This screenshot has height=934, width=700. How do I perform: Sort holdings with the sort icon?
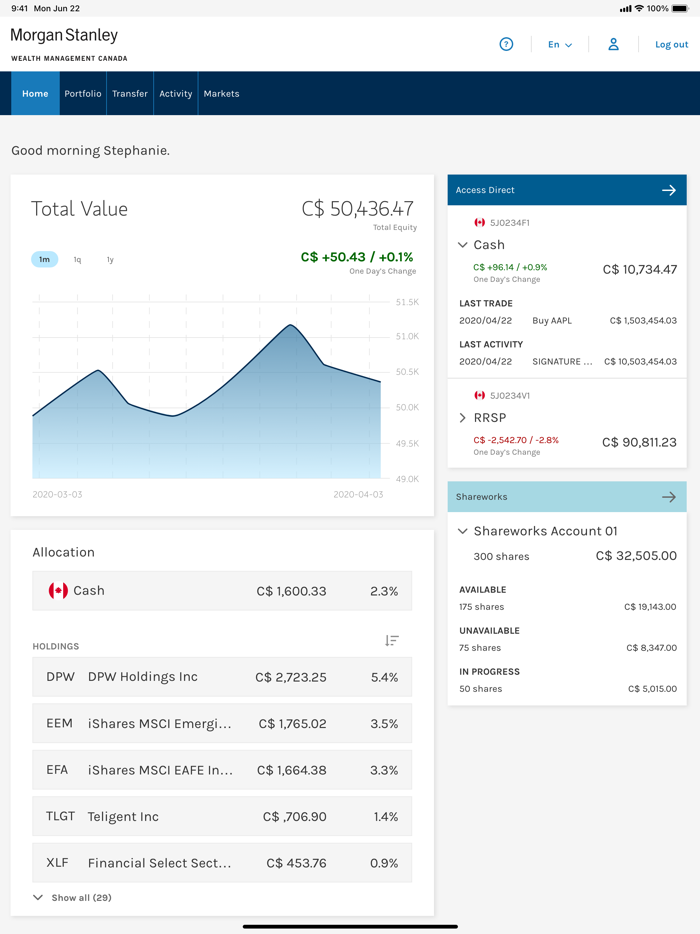391,640
